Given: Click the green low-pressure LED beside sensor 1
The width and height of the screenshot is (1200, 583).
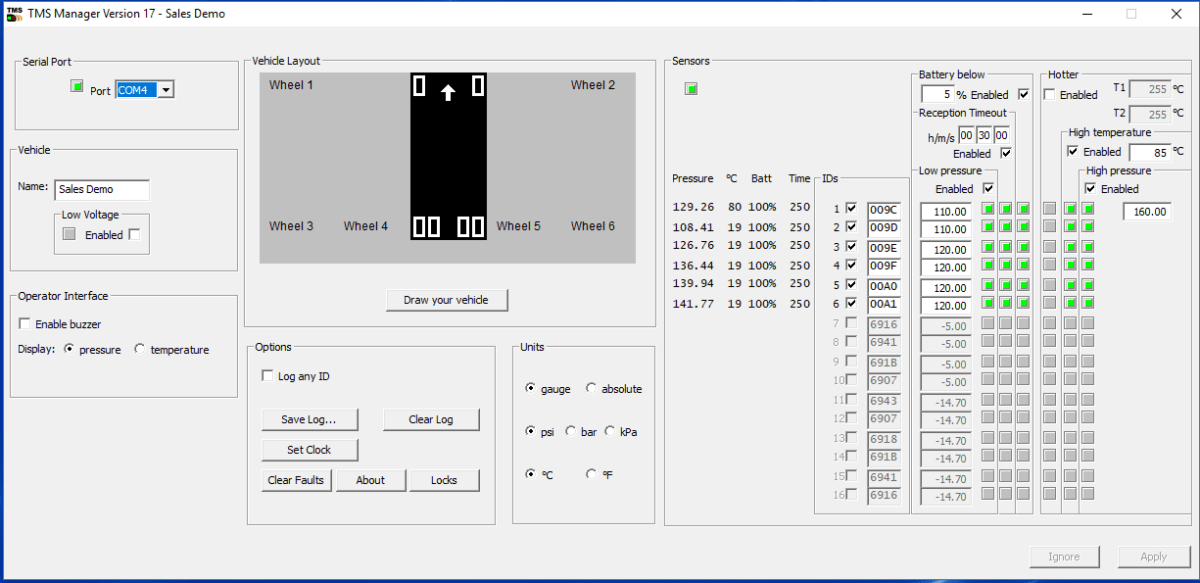Looking at the screenshot, I should click(990, 210).
